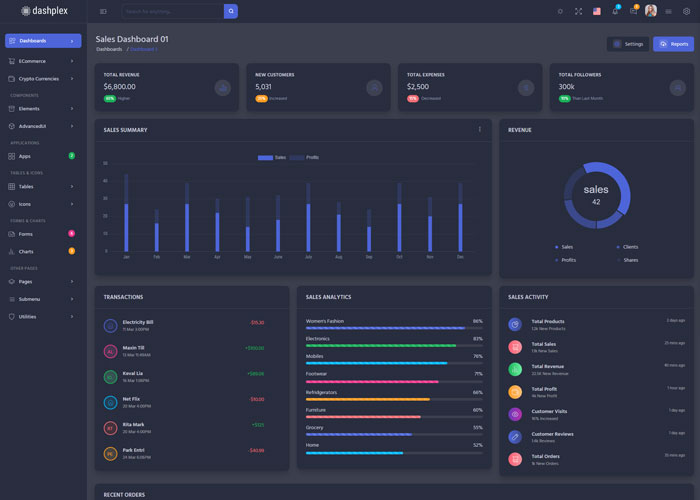Open the gear settings icon in header

[x=686, y=11]
